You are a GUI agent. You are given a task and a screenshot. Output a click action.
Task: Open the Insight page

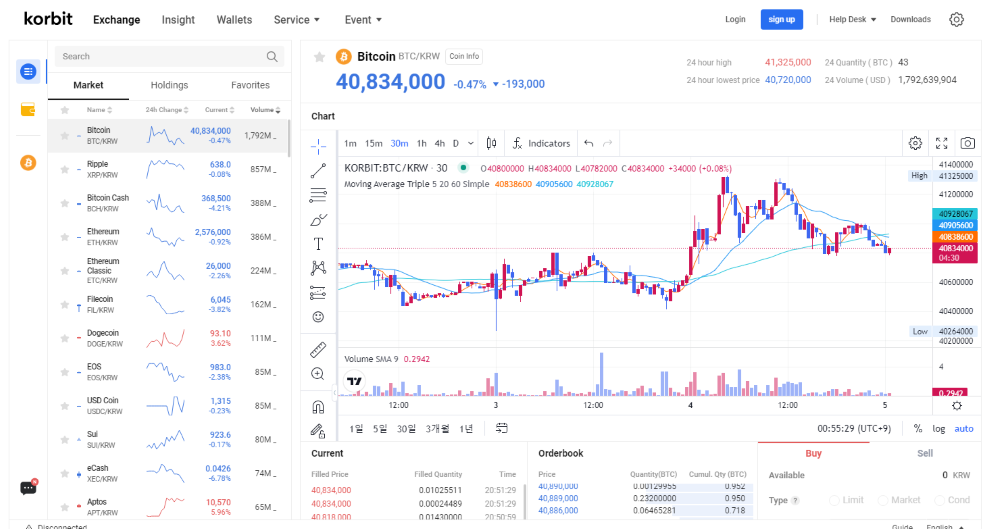[x=178, y=20]
